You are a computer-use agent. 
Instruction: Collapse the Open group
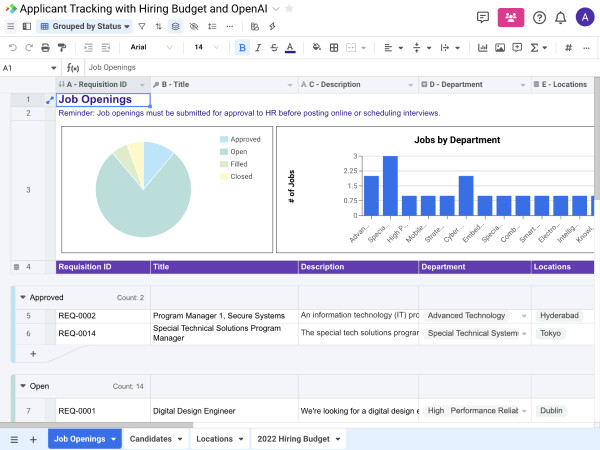point(23,386)
